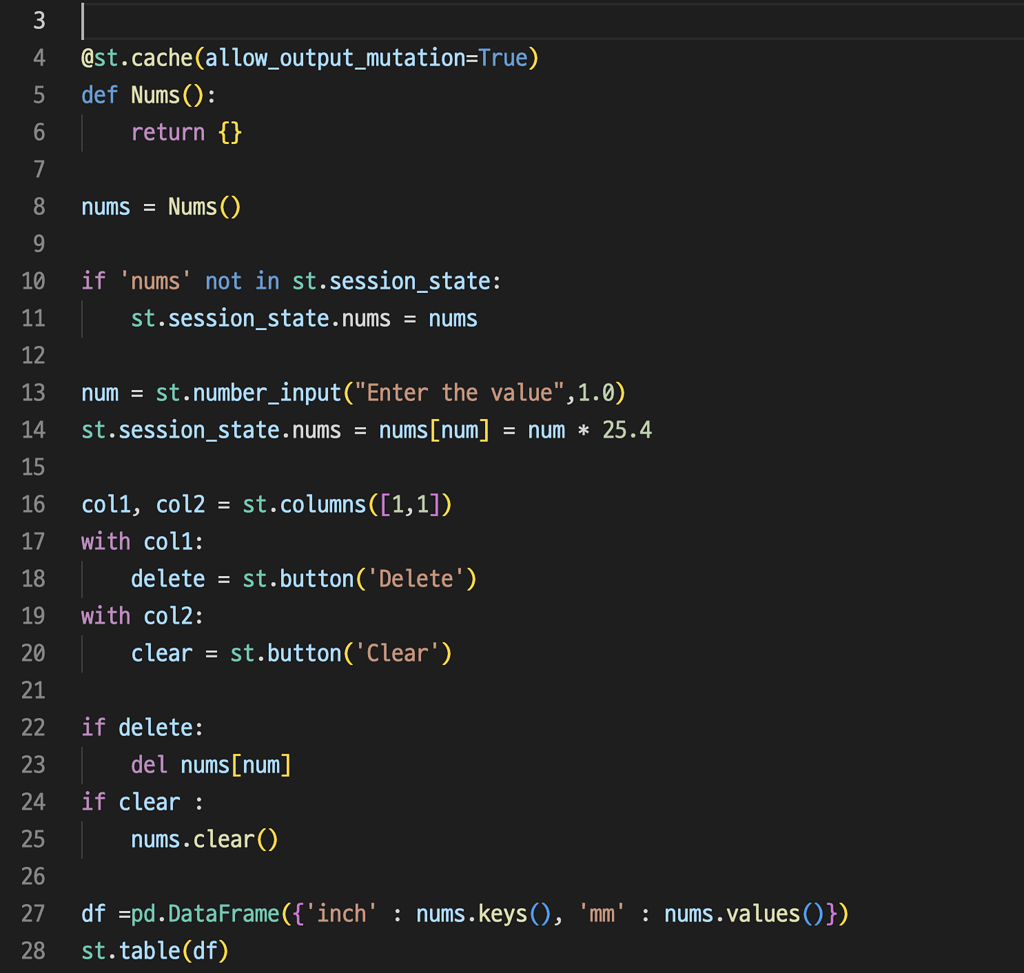Click the del keyword on line 23
Image resolution: width=1024 pixels, height=973 pixels.
147,764
